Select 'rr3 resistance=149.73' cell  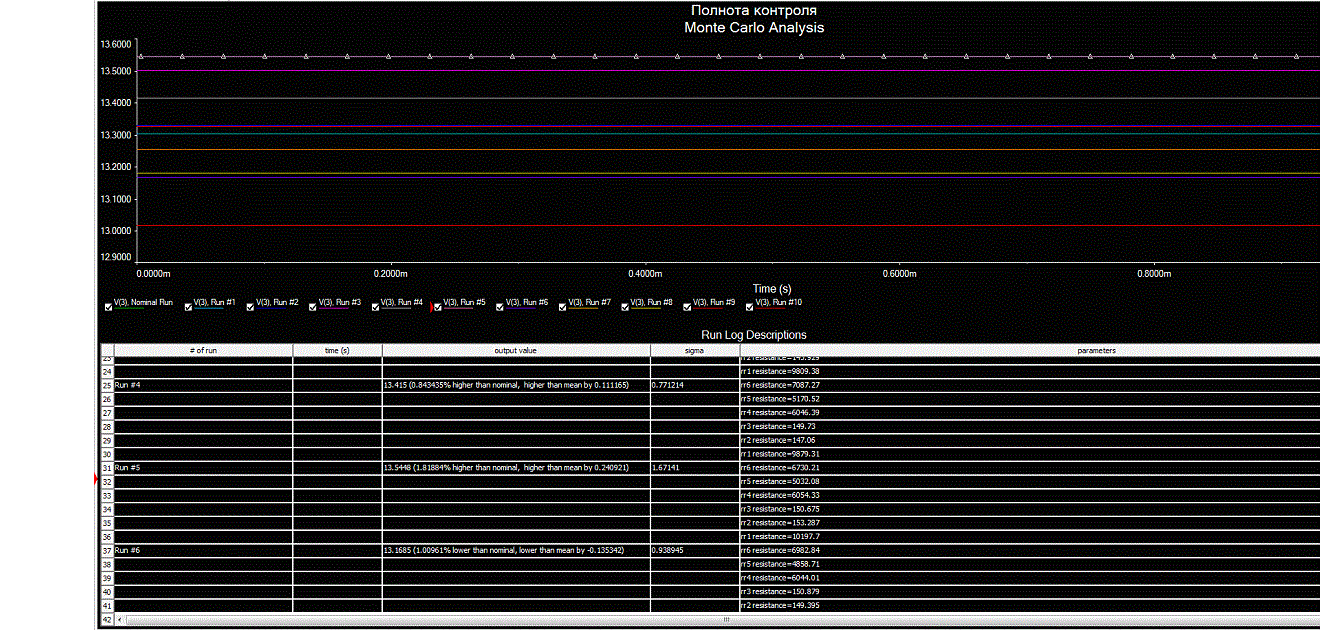[x=1030, y=427]
